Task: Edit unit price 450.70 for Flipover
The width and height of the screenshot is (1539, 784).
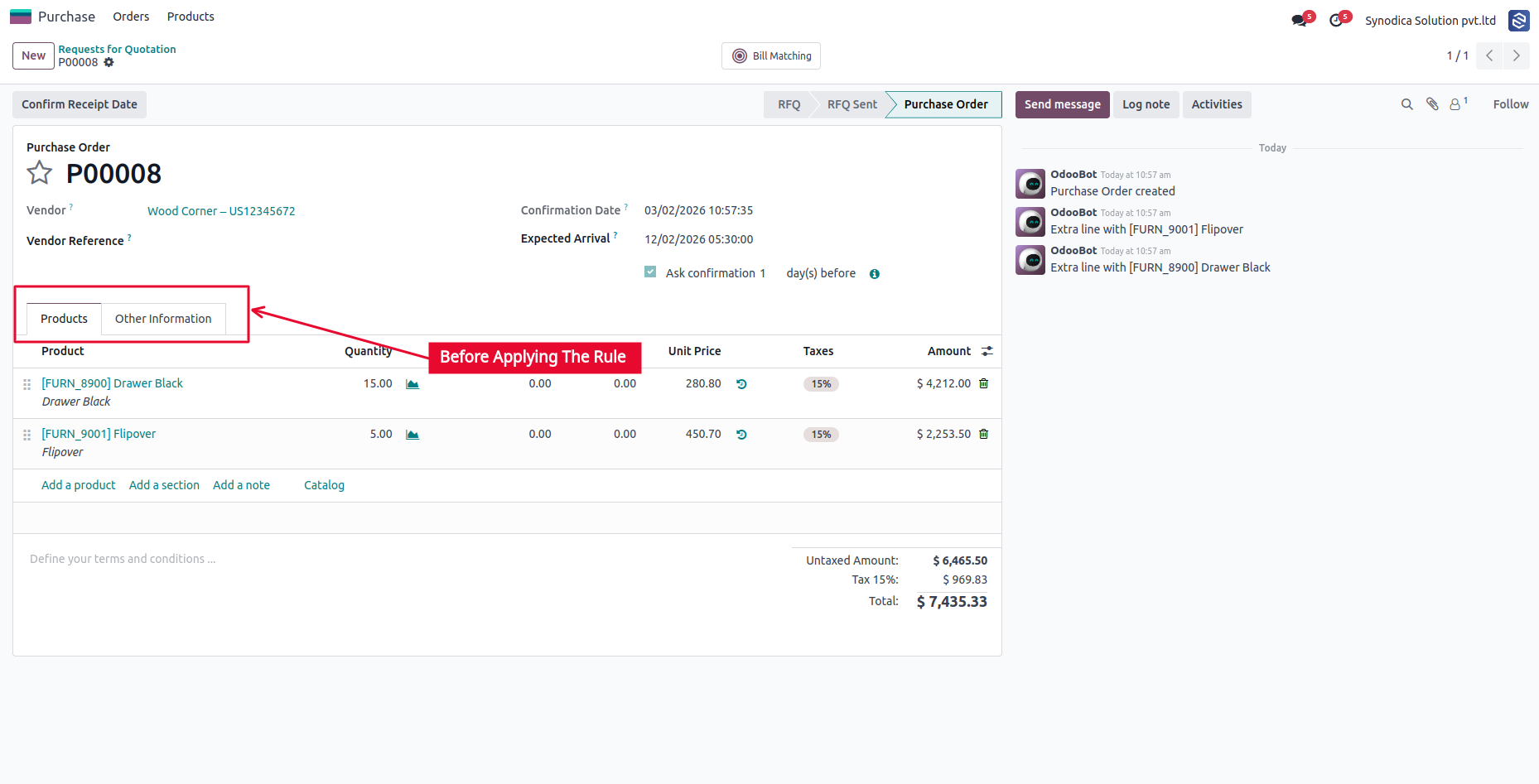Action: click(703, 434)
